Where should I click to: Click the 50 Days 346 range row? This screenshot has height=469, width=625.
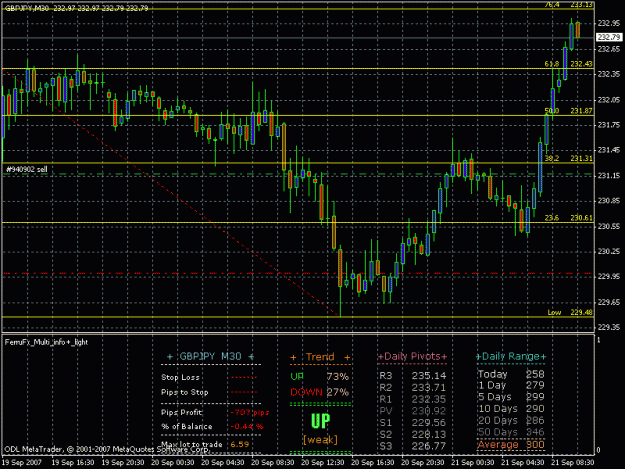[x=511, y=432]
